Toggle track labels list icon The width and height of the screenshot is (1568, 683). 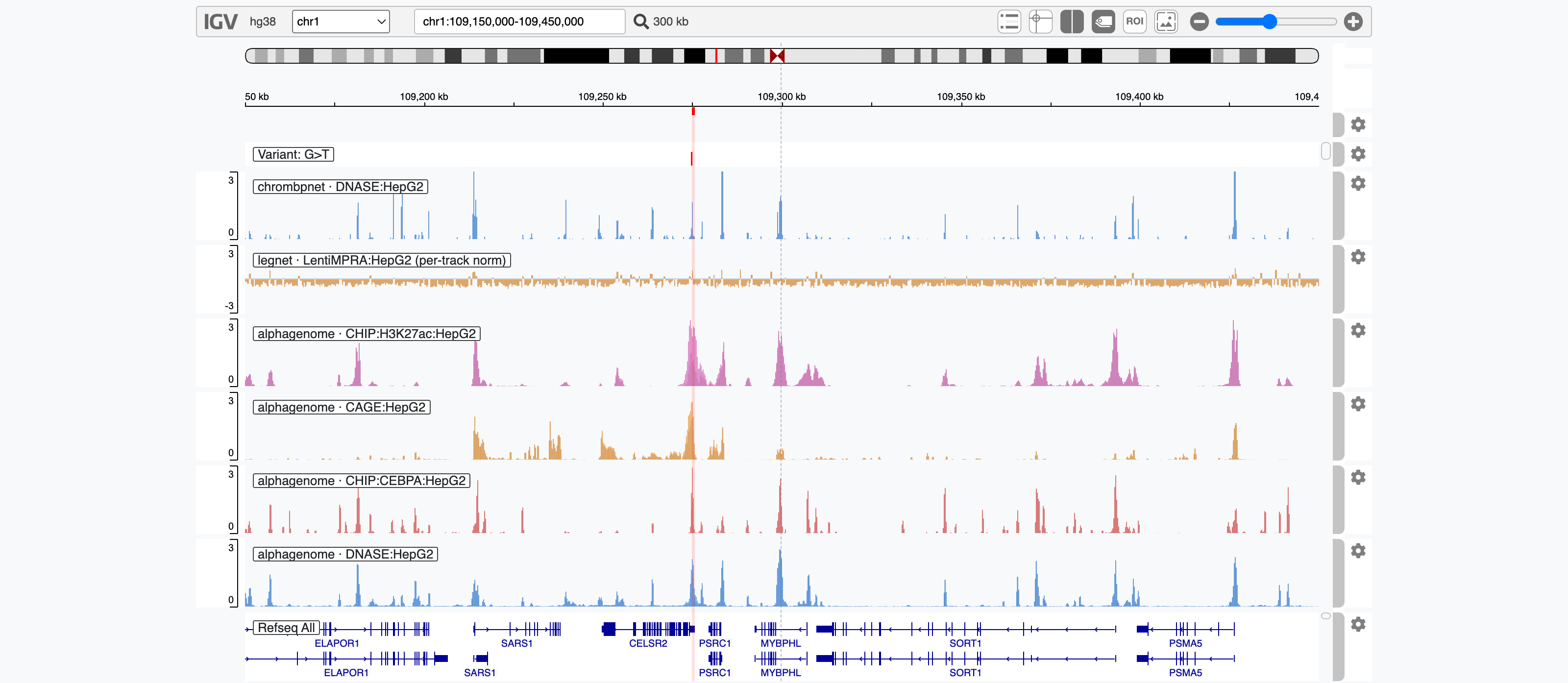pyautogui.click(x=1008, y=21)
